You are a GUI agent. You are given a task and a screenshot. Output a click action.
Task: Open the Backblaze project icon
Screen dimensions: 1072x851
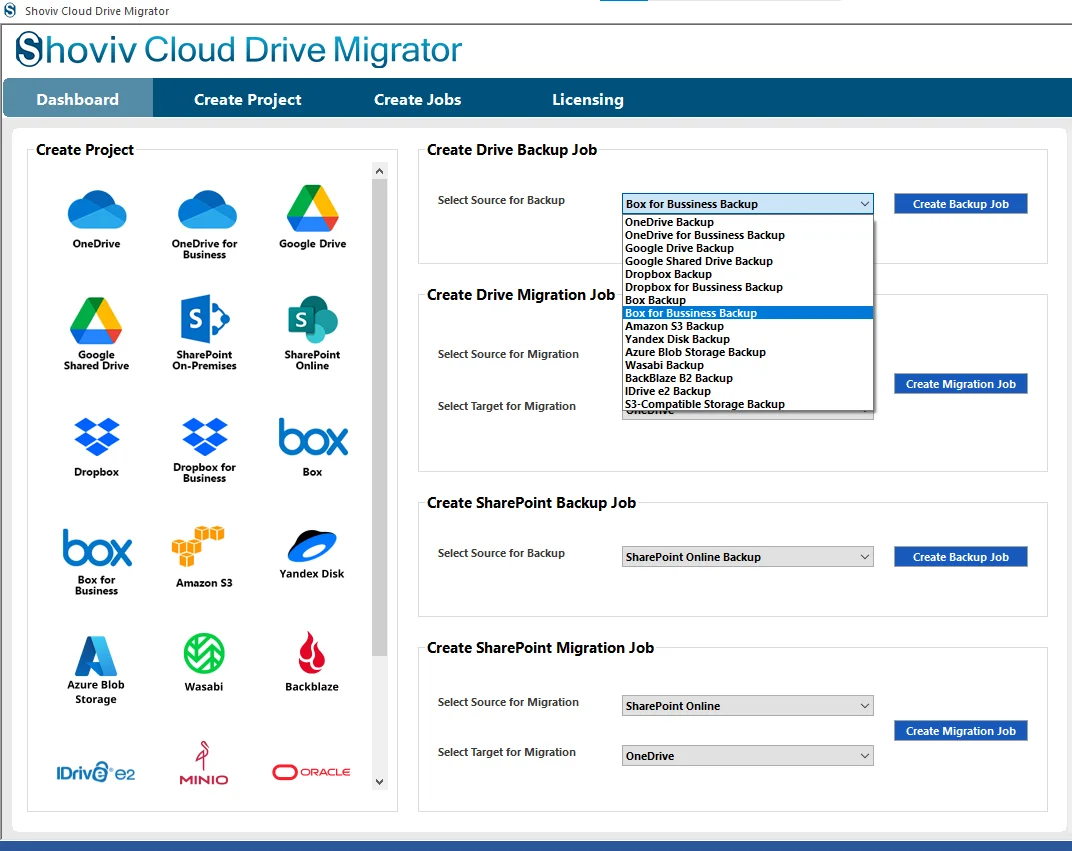(x=312, y=652)
